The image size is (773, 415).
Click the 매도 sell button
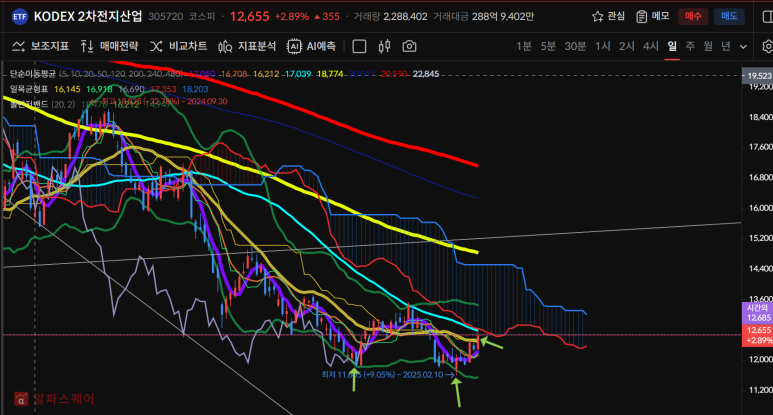(729, 16)
